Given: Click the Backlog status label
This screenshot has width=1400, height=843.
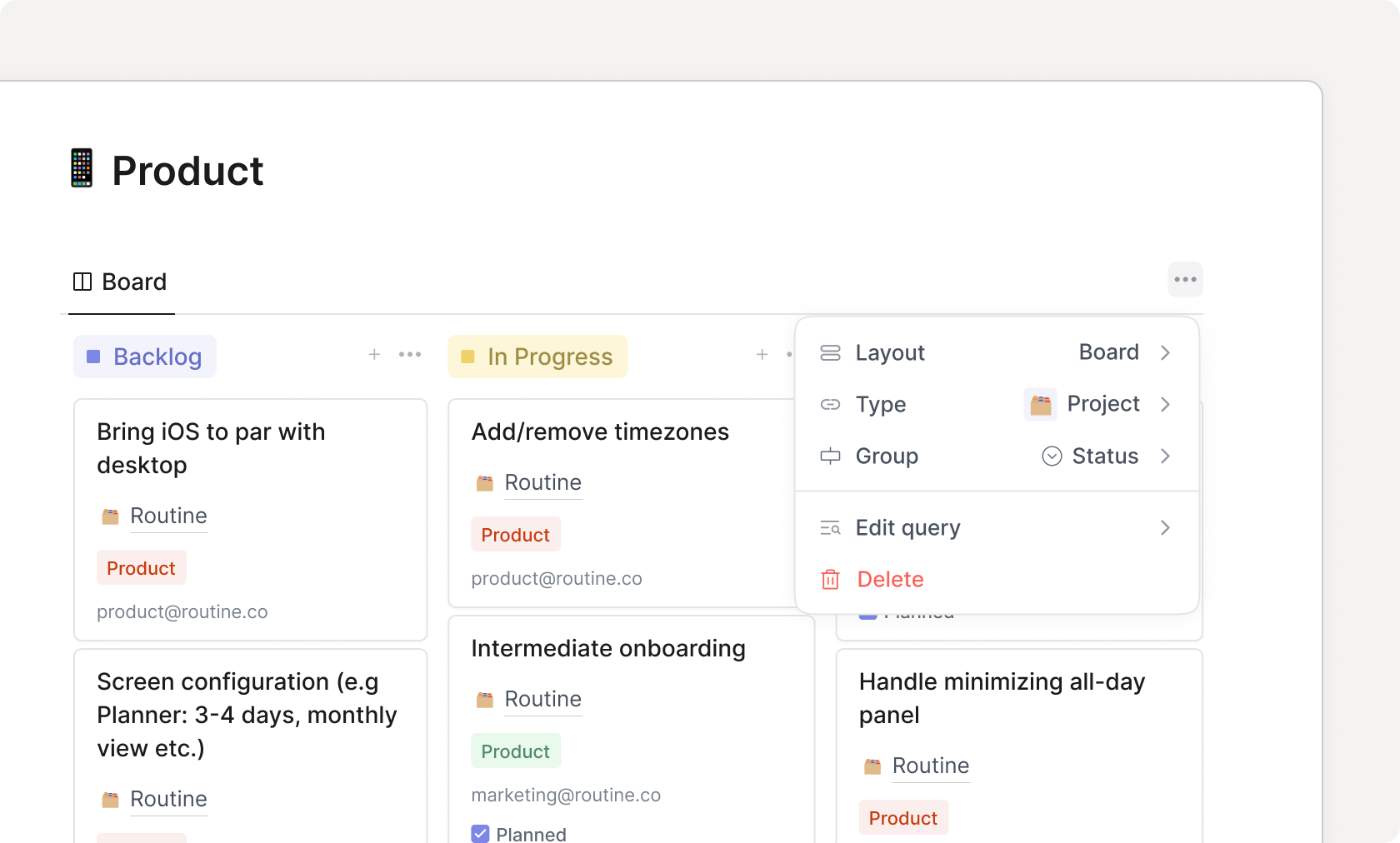Looking at the screenshot, I should pyautogui.click(x=145, y=357).
